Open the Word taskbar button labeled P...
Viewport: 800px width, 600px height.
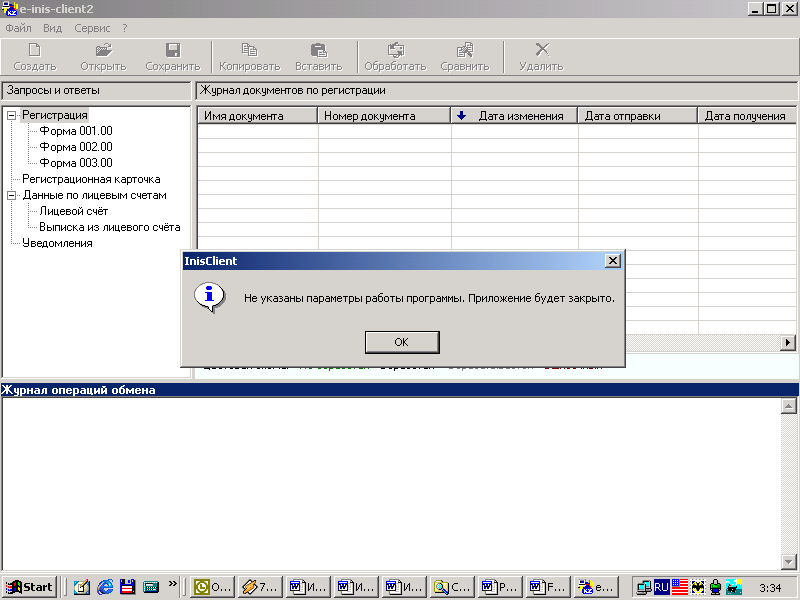point(501,587)
